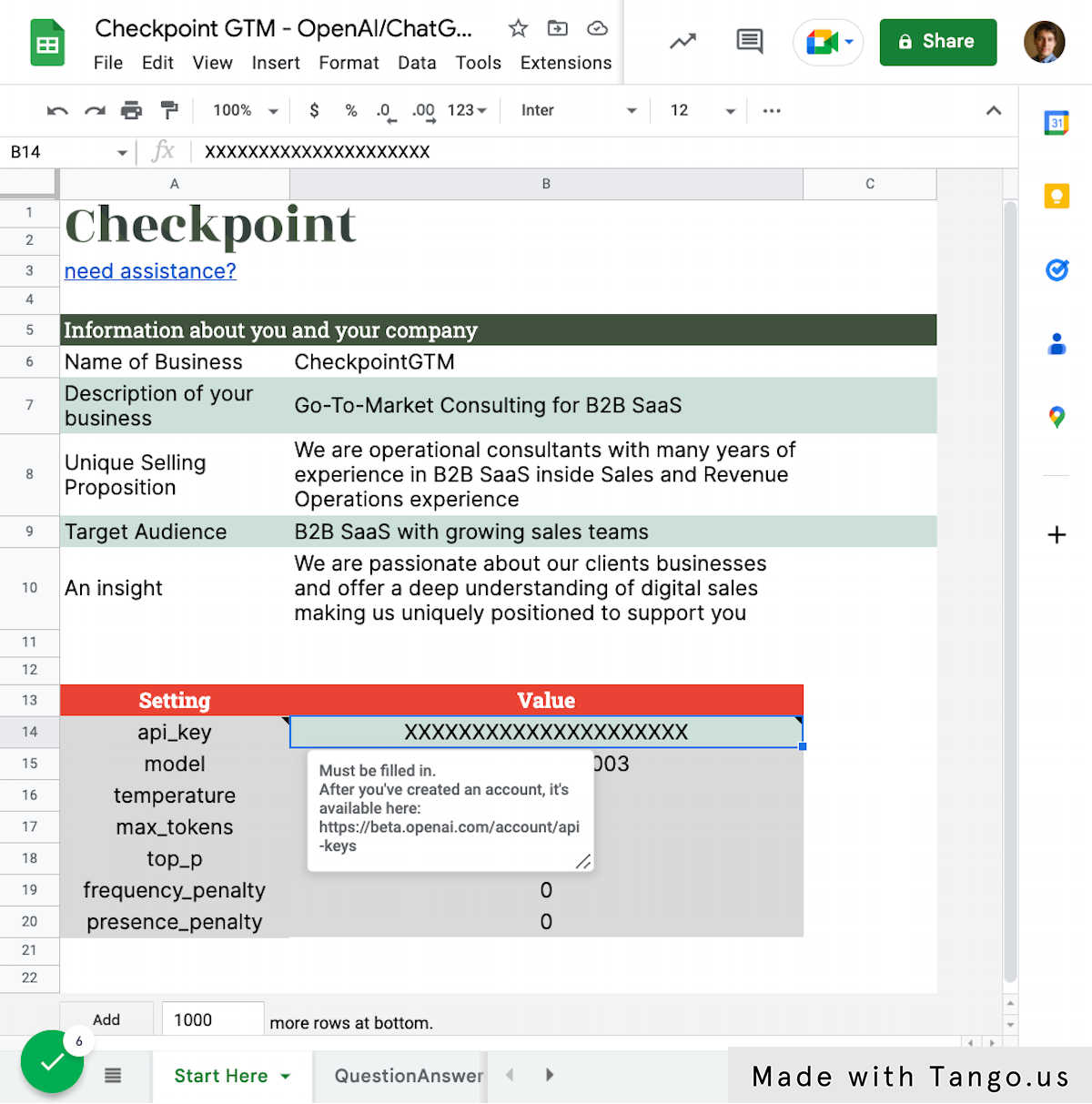1092x1104 pixels.
Task: Open the Inter font family dropdown
Action: pos(578,110)
